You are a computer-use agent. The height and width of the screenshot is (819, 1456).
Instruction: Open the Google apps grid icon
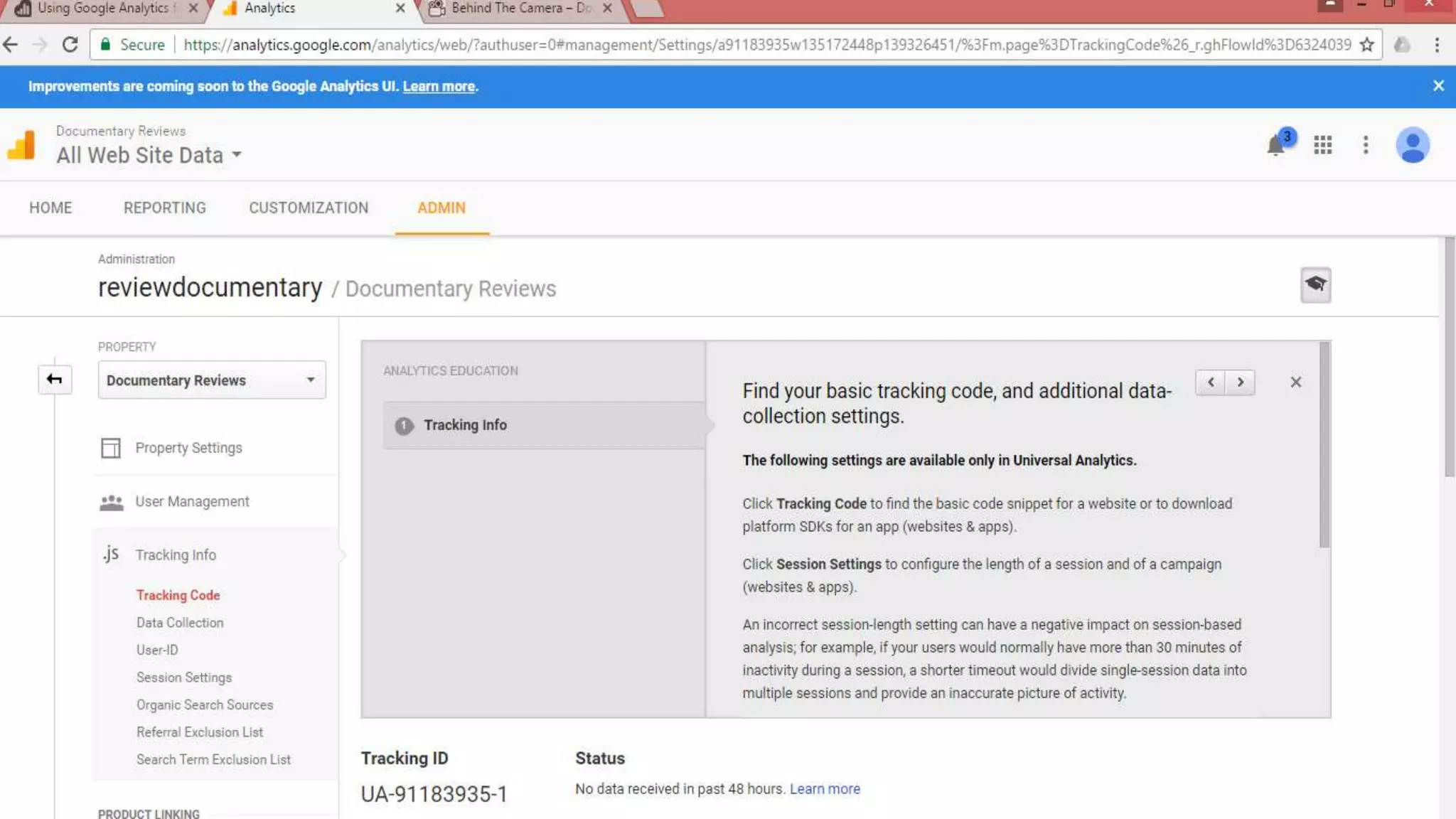1322,145
